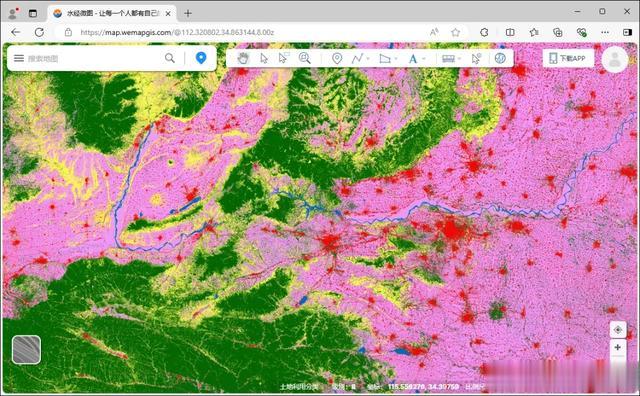Select the arrow pointer tool
Screen dimensions: 640x396
tap(264, 58)
